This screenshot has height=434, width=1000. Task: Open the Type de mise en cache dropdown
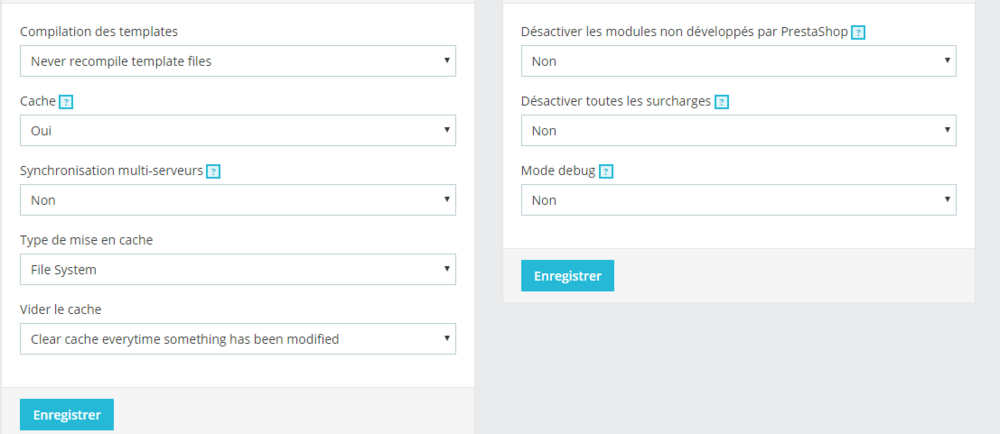(x=238, y=269)
